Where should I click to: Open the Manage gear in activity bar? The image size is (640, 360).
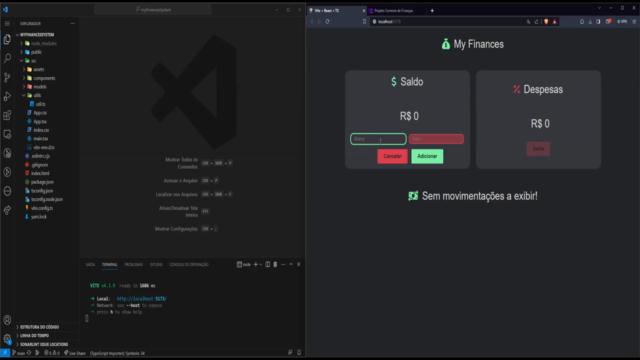pyautogui.click(x=7, y=338)
